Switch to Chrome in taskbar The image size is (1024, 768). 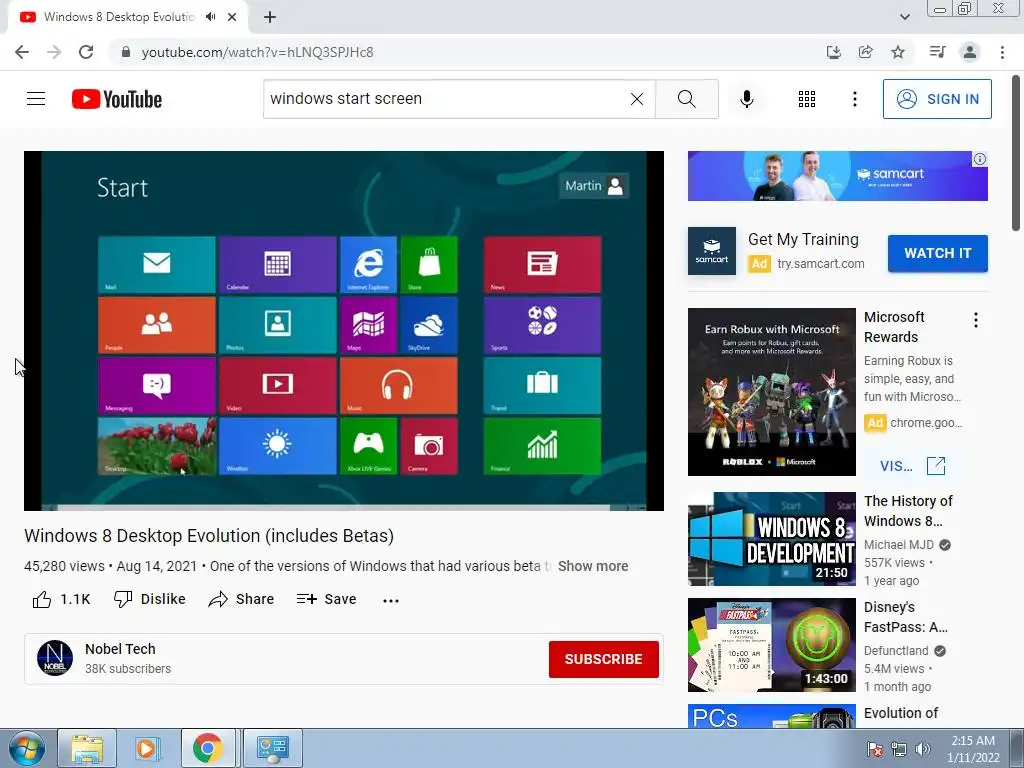pyautogui.click(x=208, y=748)
